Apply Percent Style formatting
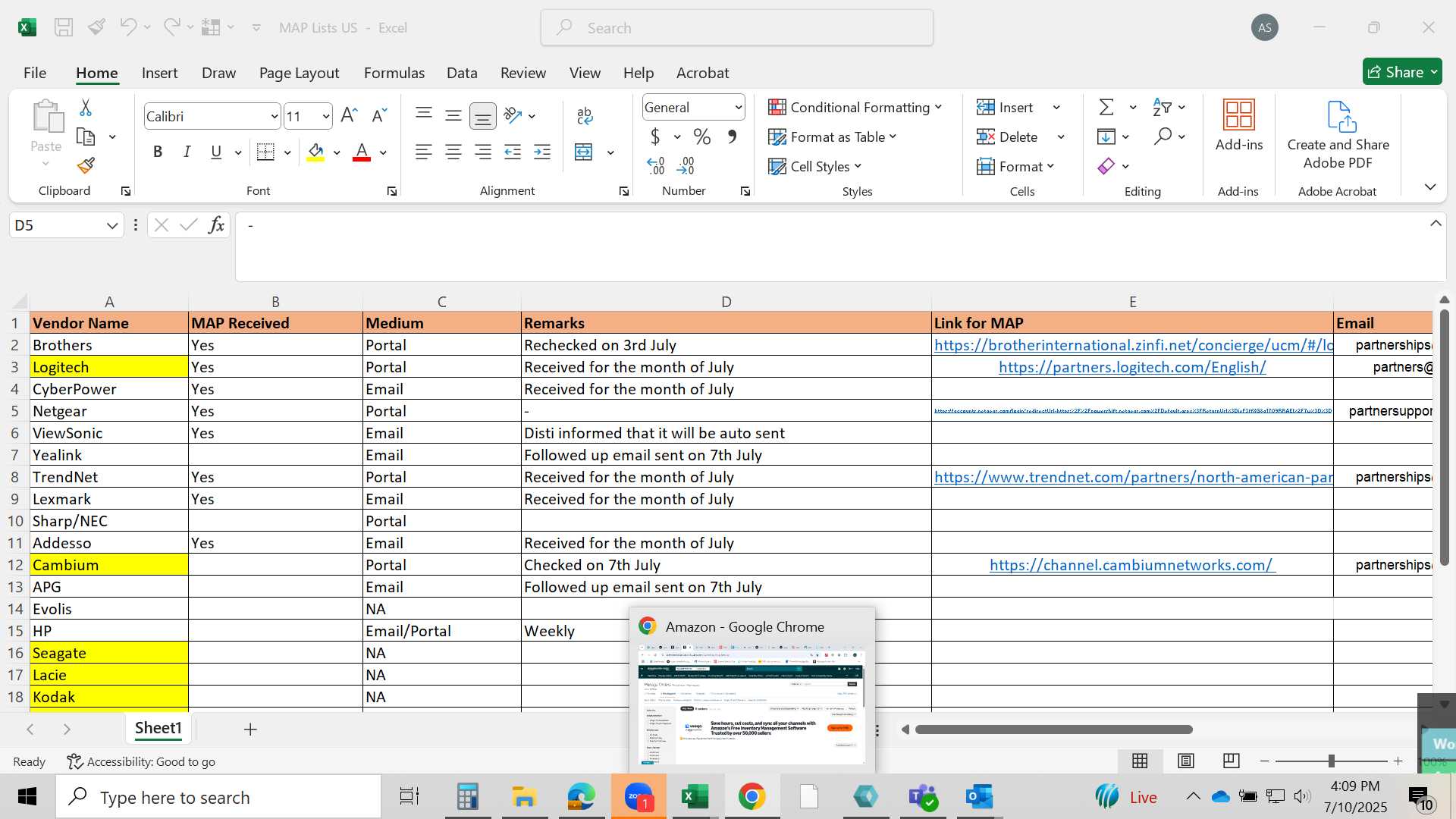This screenshot has height=819, width=1456. point(702,137)
